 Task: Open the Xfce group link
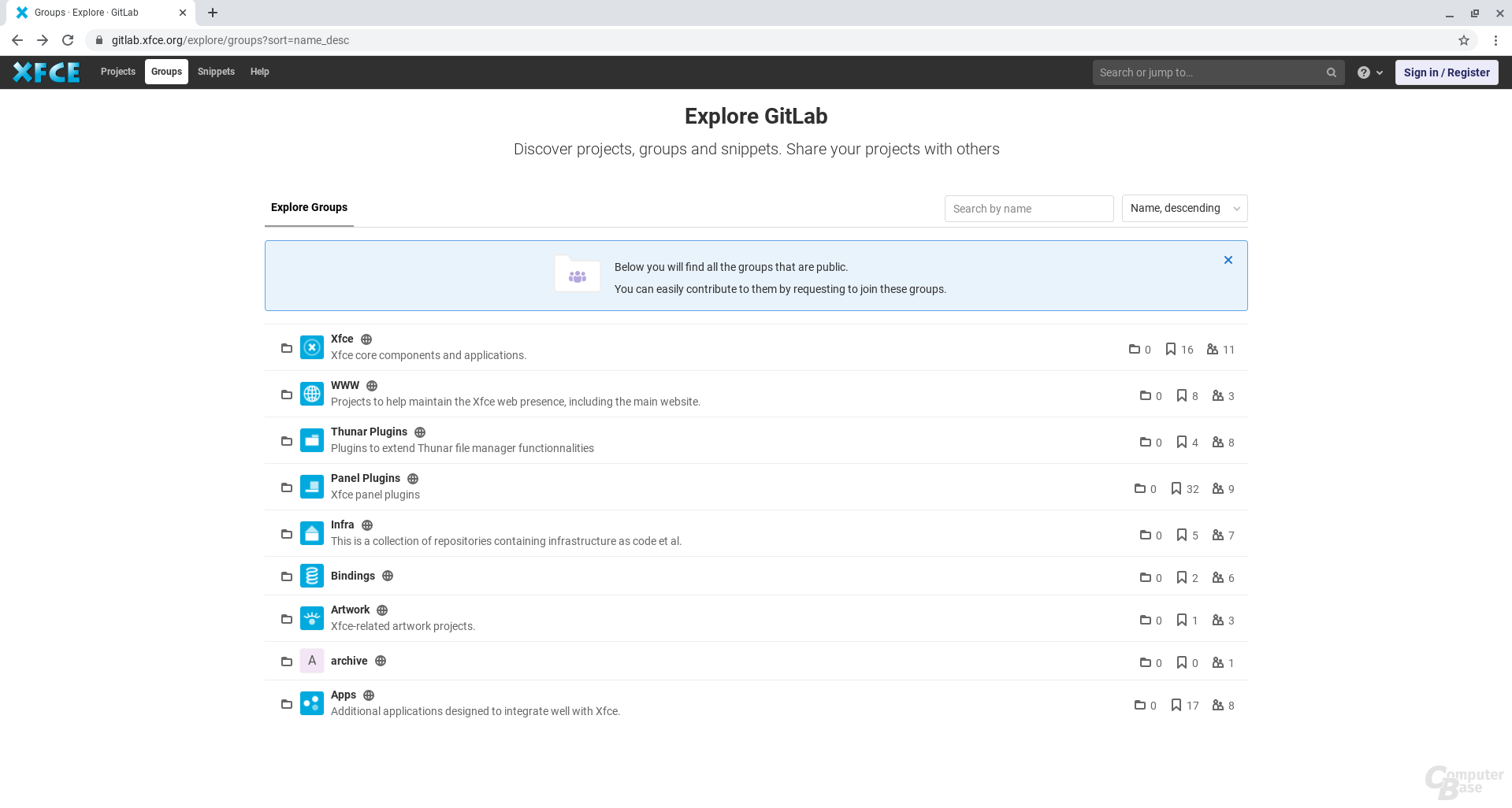click(x=342, y=339)
